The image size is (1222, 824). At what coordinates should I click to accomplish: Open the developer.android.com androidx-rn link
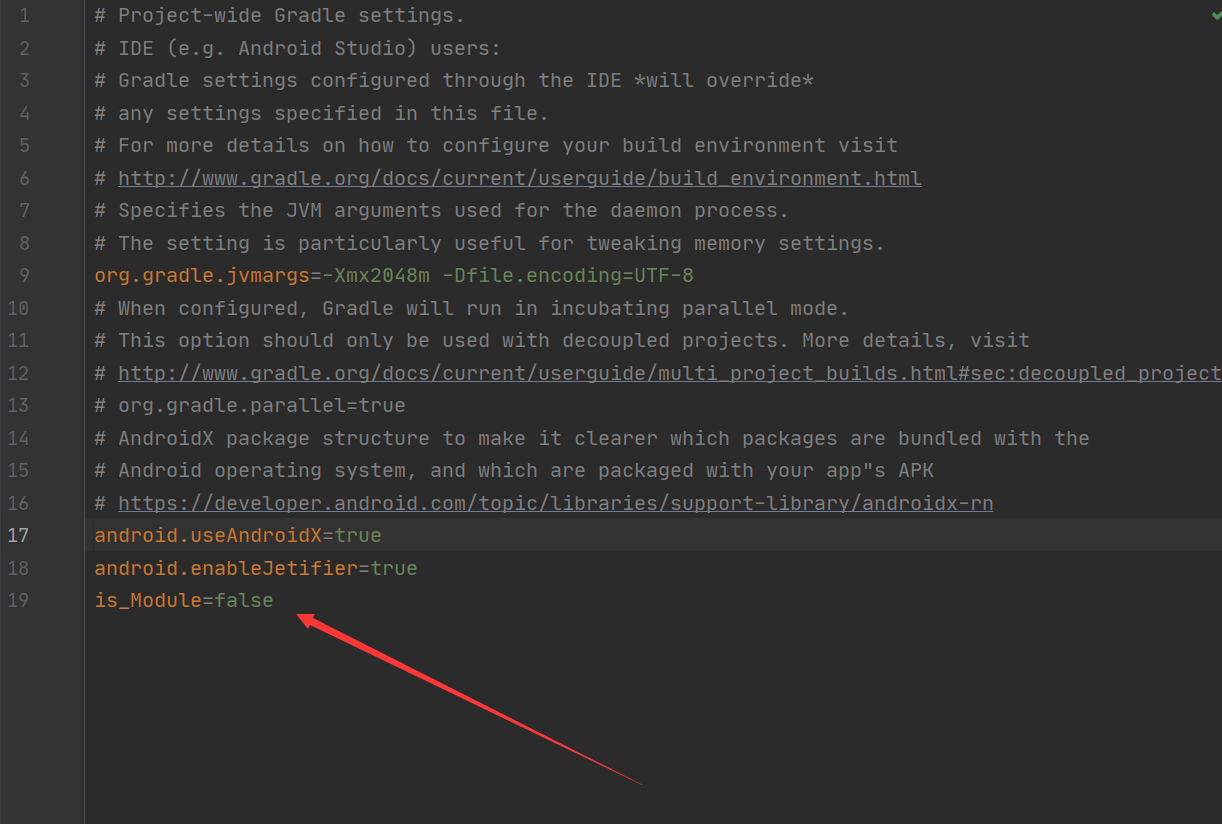click(555, 503)
